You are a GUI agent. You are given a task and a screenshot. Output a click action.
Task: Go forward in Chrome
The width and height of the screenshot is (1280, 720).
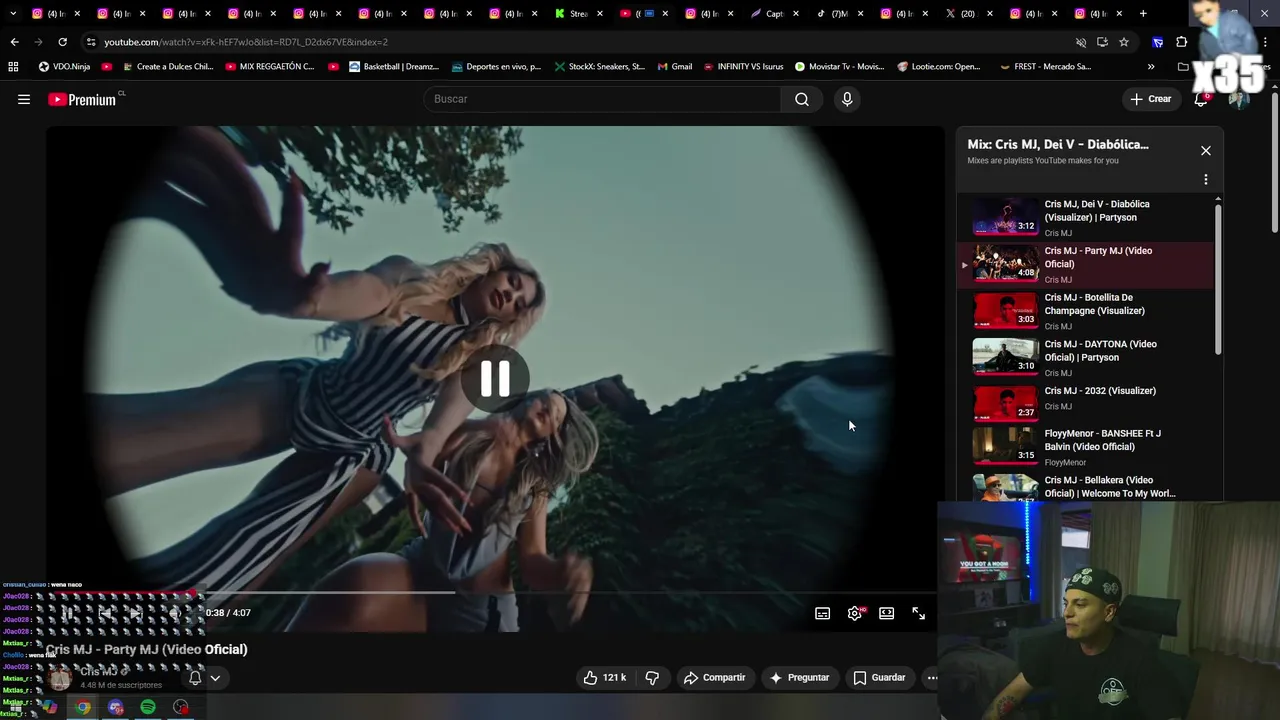(38, 42)
